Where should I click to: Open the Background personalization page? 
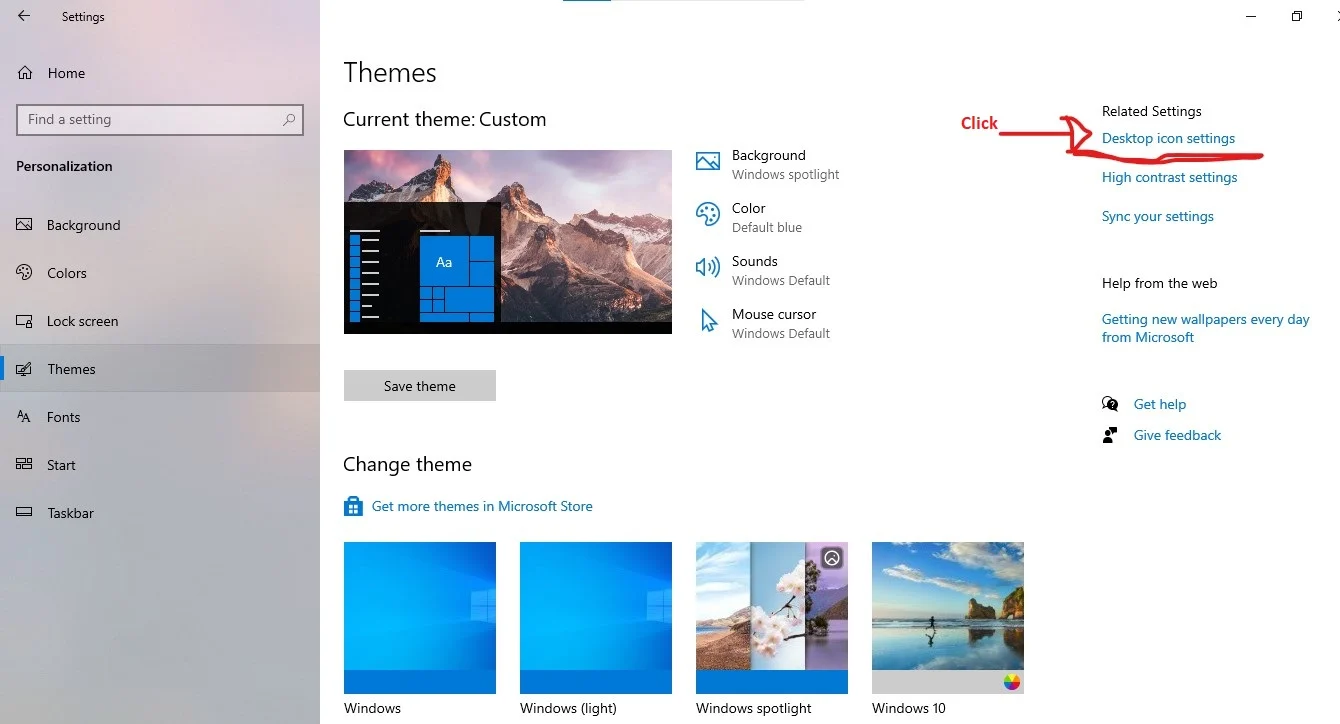coord(160,225)
